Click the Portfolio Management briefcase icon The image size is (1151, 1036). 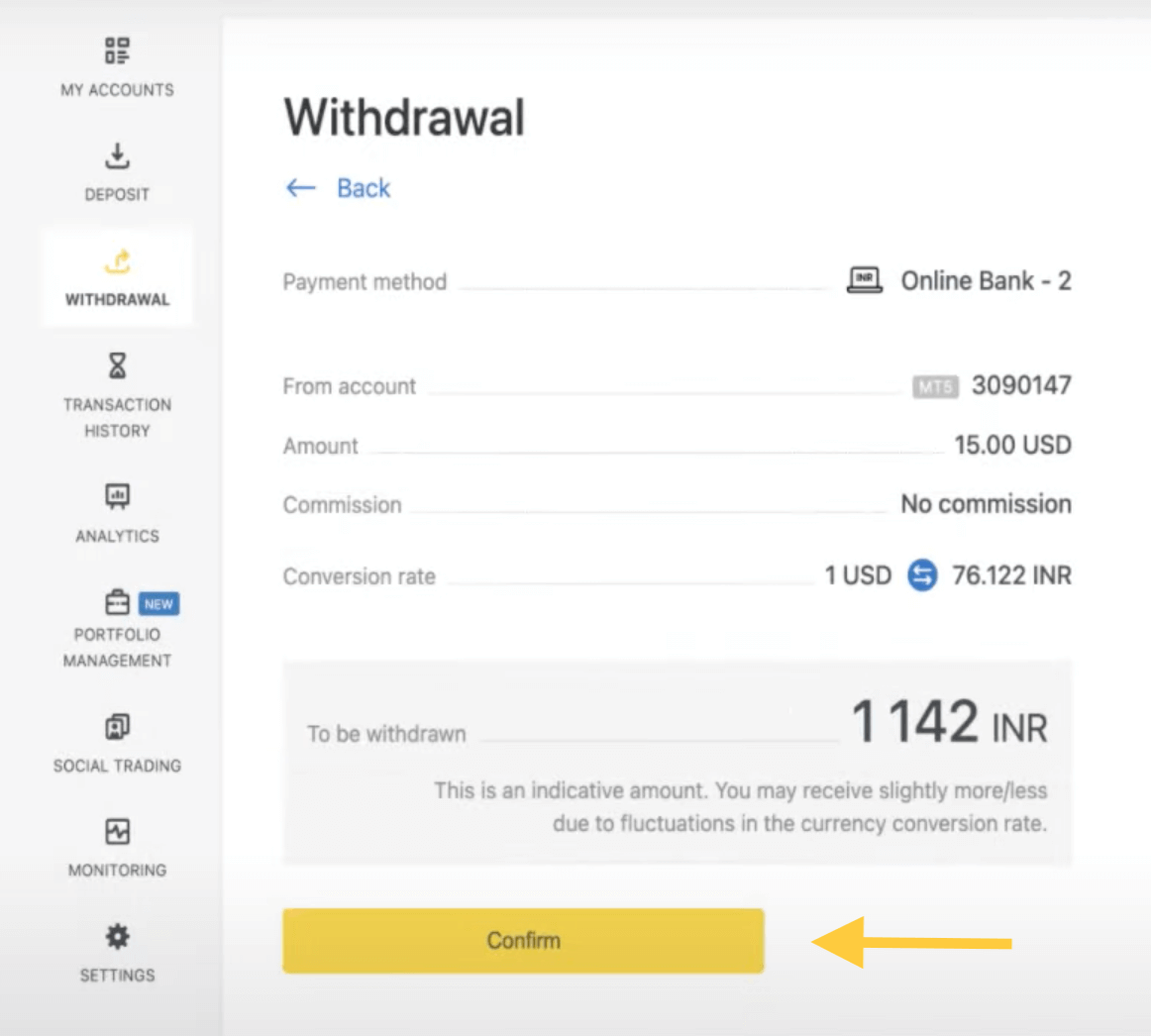(117, 602)
